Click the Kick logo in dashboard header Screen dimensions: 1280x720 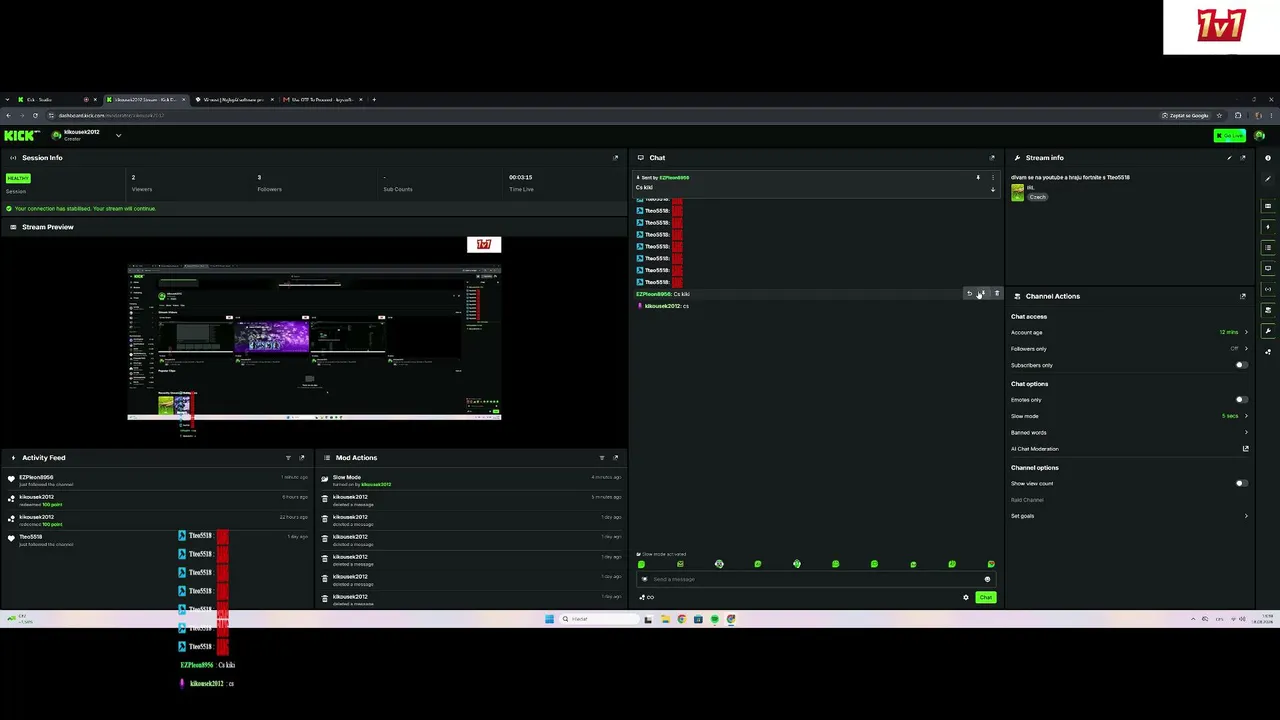(20, 135)
